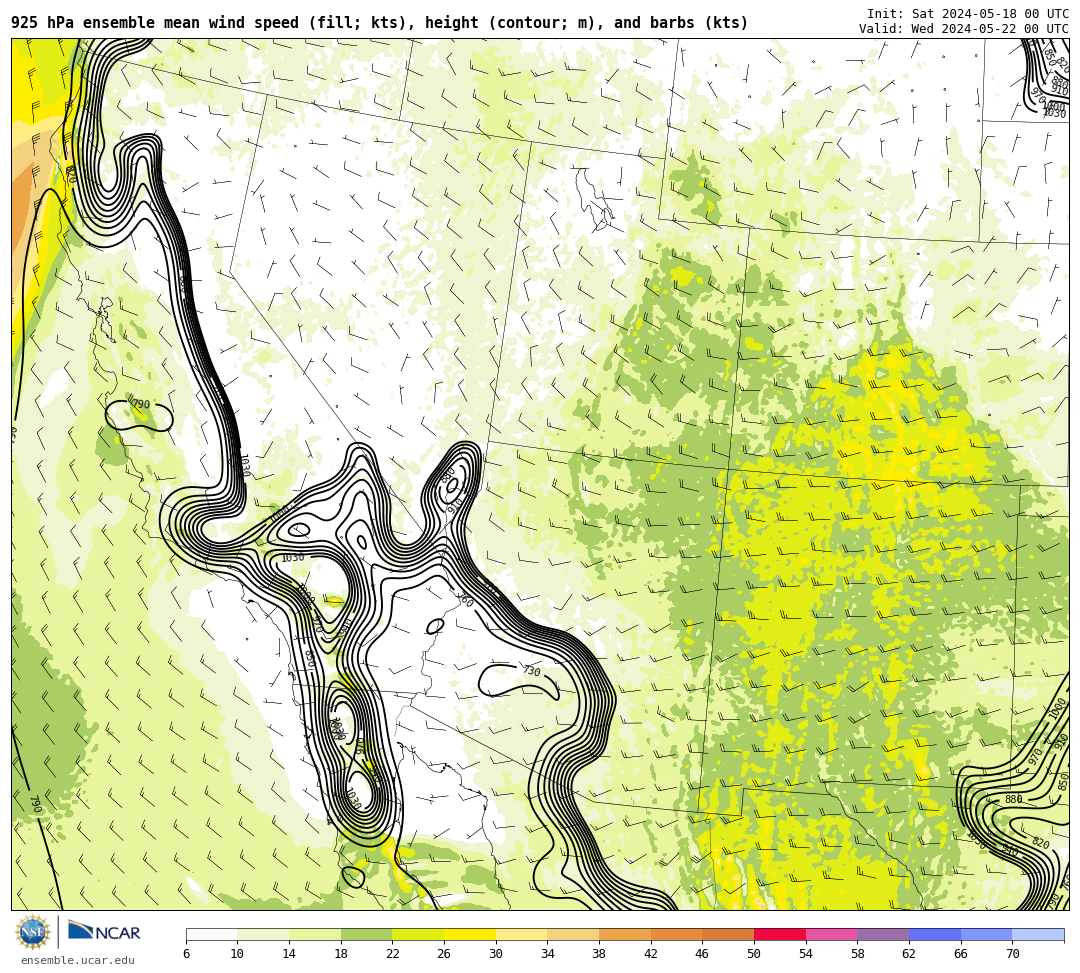Select the white 6-10 kts swatch

(211, 934)
